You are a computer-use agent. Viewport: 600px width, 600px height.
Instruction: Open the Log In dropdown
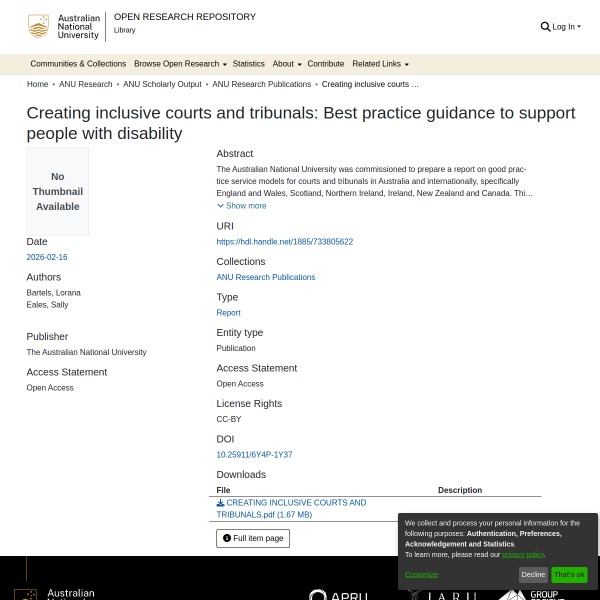pyautogui.click(x=566, y=27)
